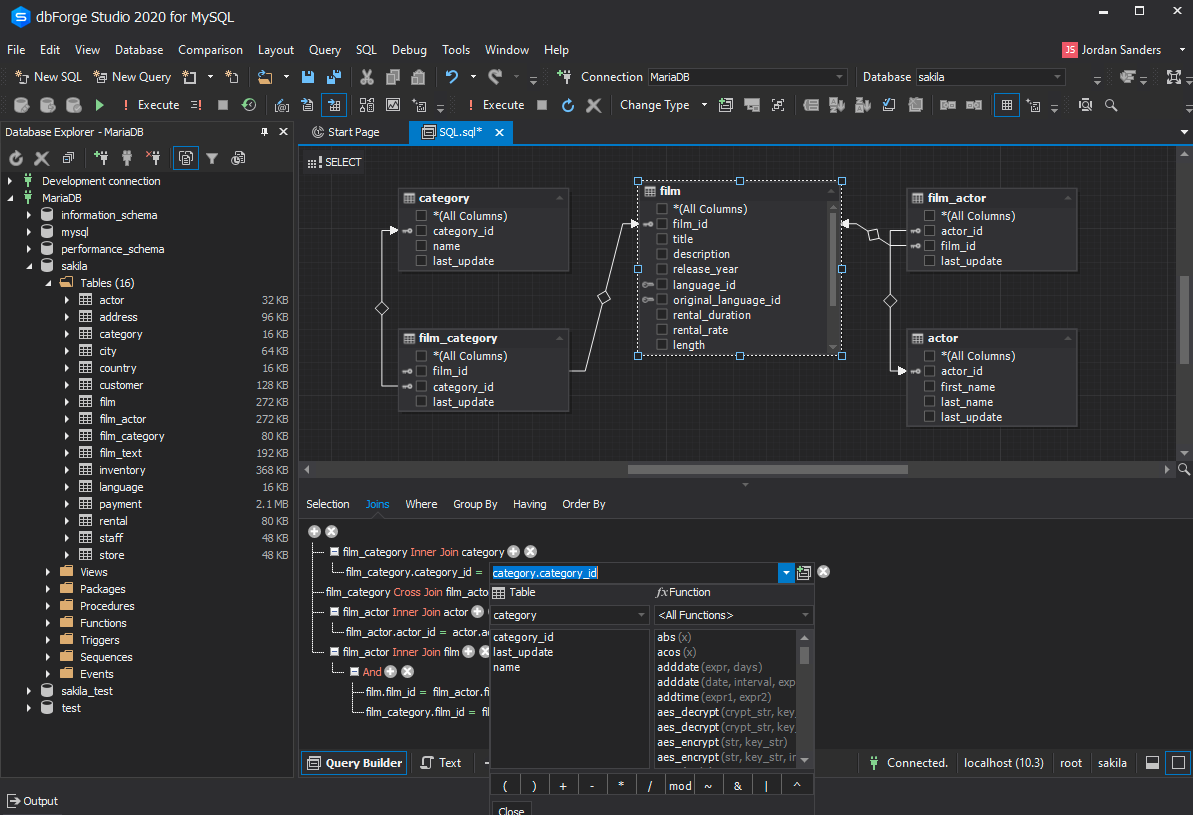Select the New Connection icon in Database Explorer toolbar
1193x815 pixels.
[100, 157]
